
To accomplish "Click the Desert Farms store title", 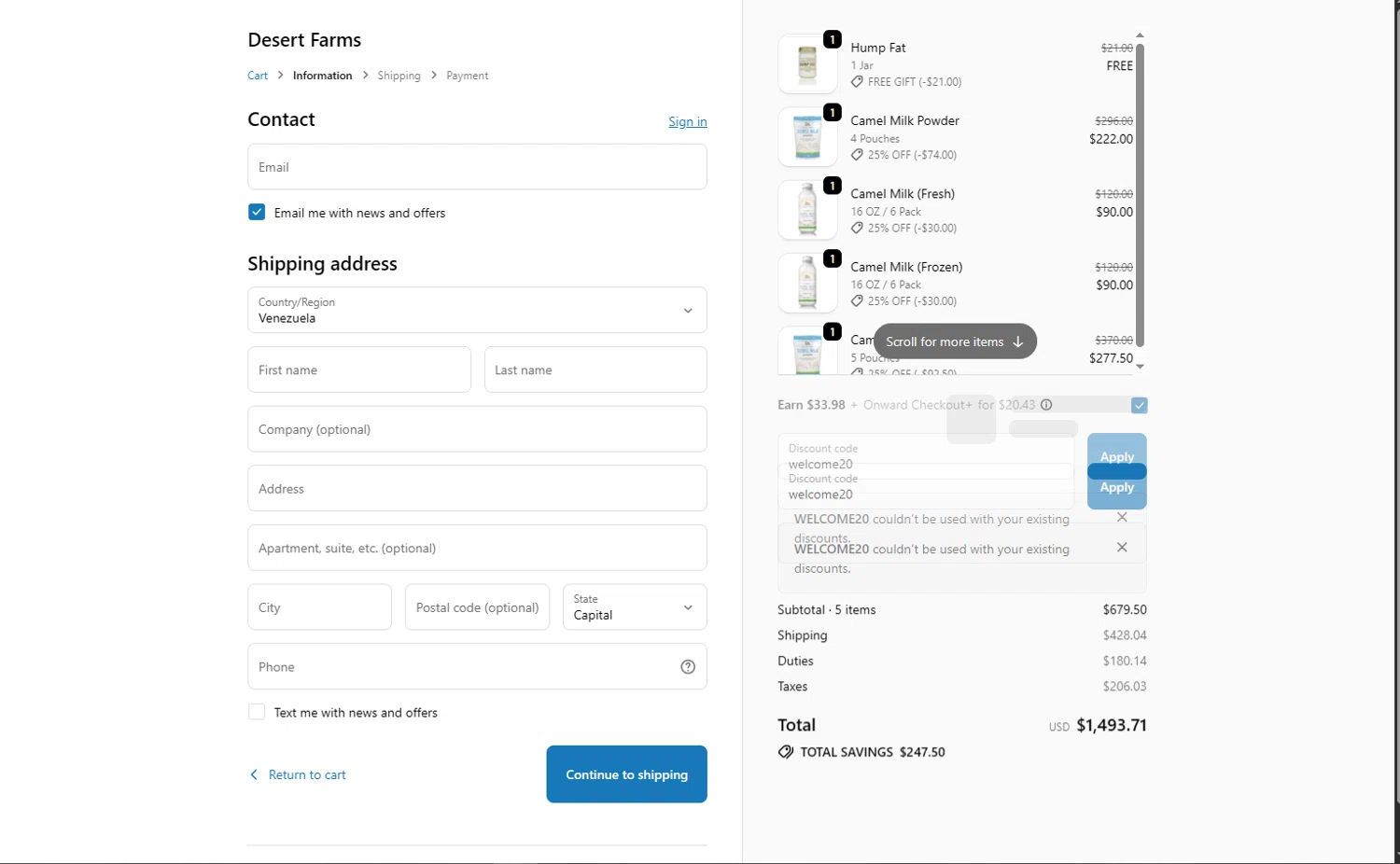I will pyautogui.click(x=304, y=40).
